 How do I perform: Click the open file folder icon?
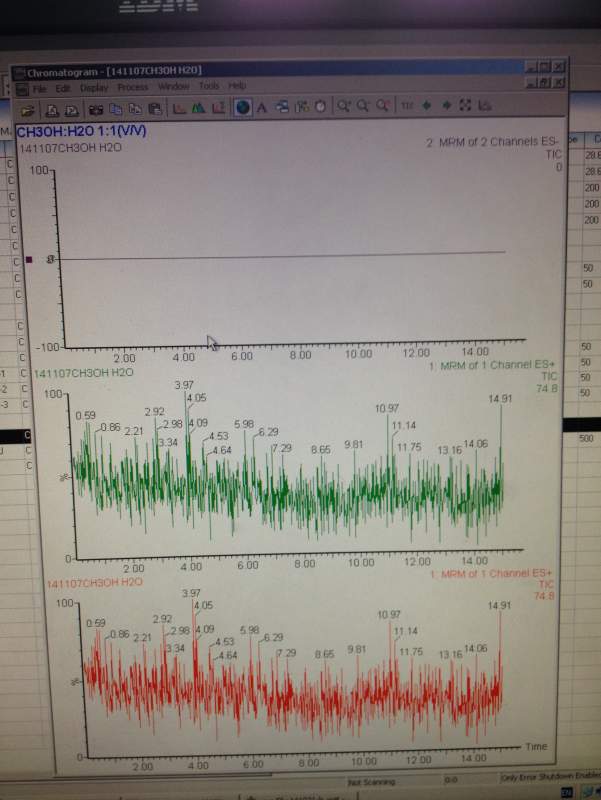[27, 109]
